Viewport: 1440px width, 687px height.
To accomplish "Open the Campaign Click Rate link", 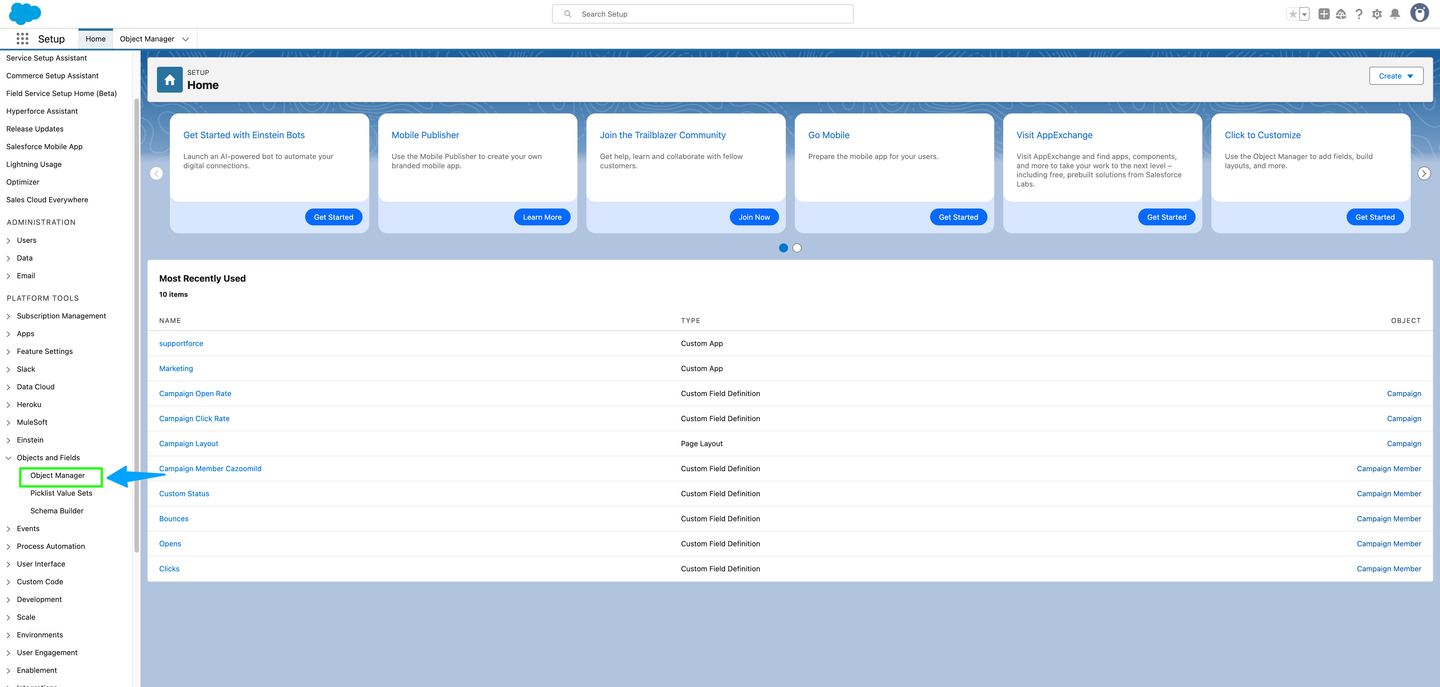I will coord(194,419).
